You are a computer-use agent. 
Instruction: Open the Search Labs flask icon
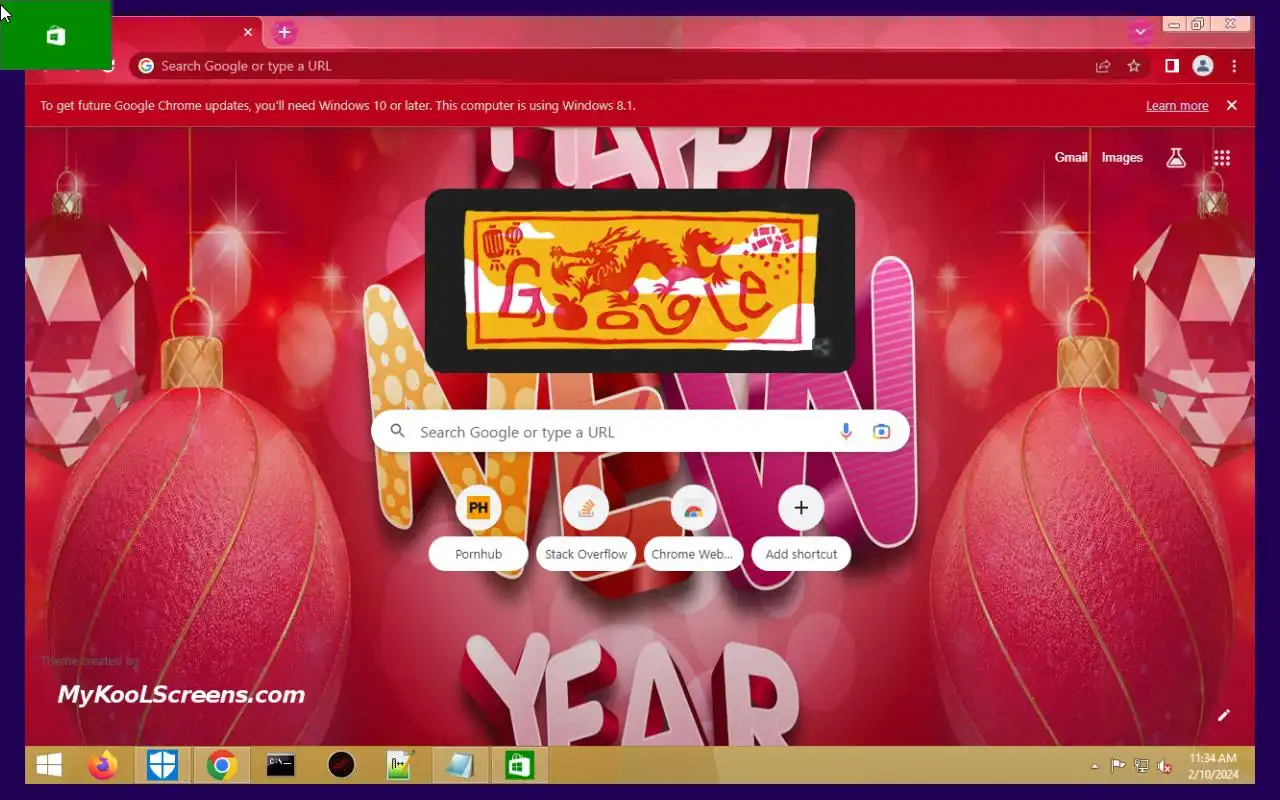(x=1176, y=158)
